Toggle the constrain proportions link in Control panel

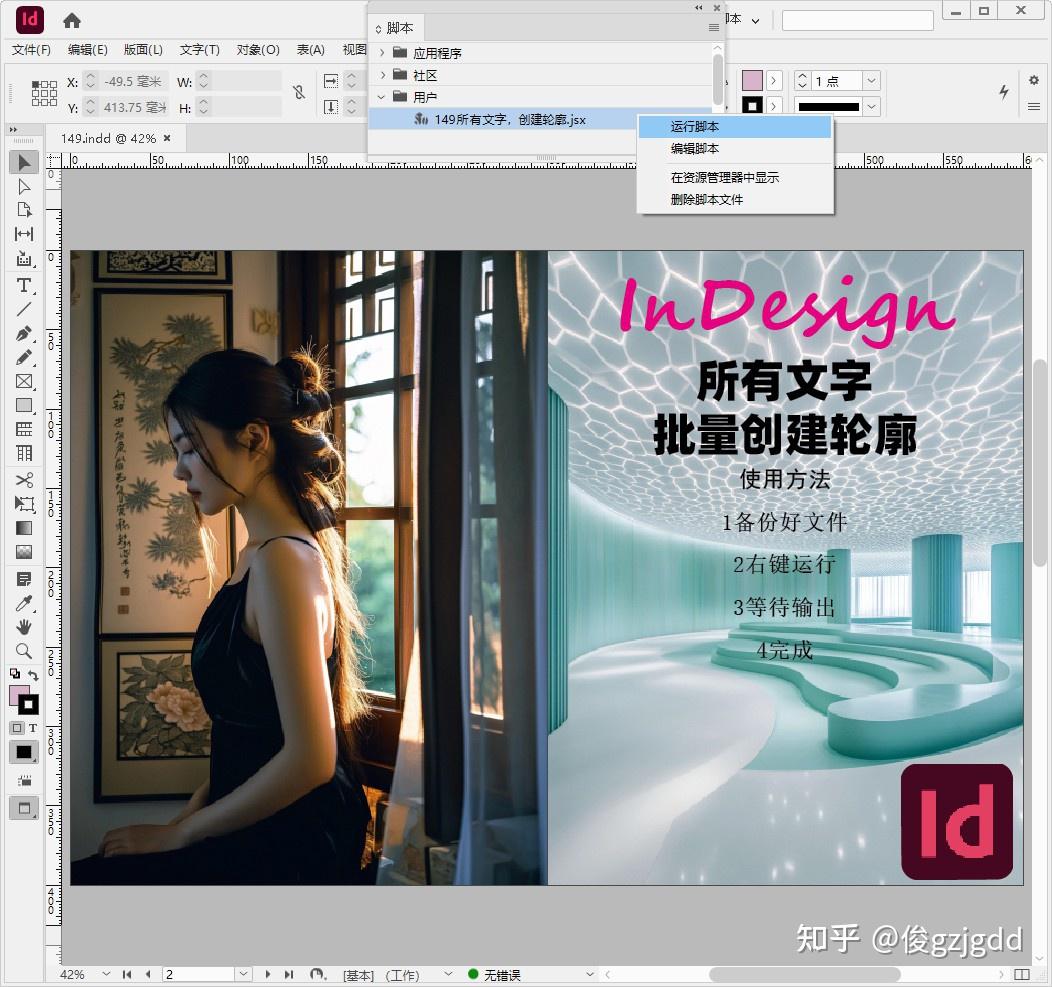(299, 93)
